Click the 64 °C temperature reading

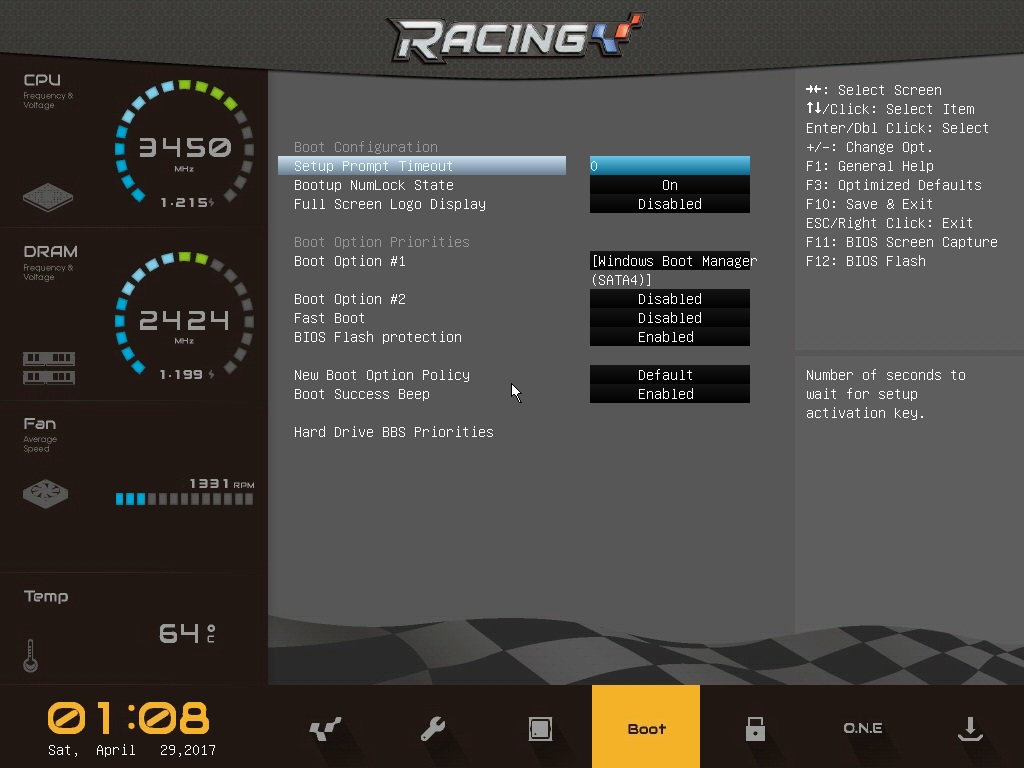click(x=187, y=633)
